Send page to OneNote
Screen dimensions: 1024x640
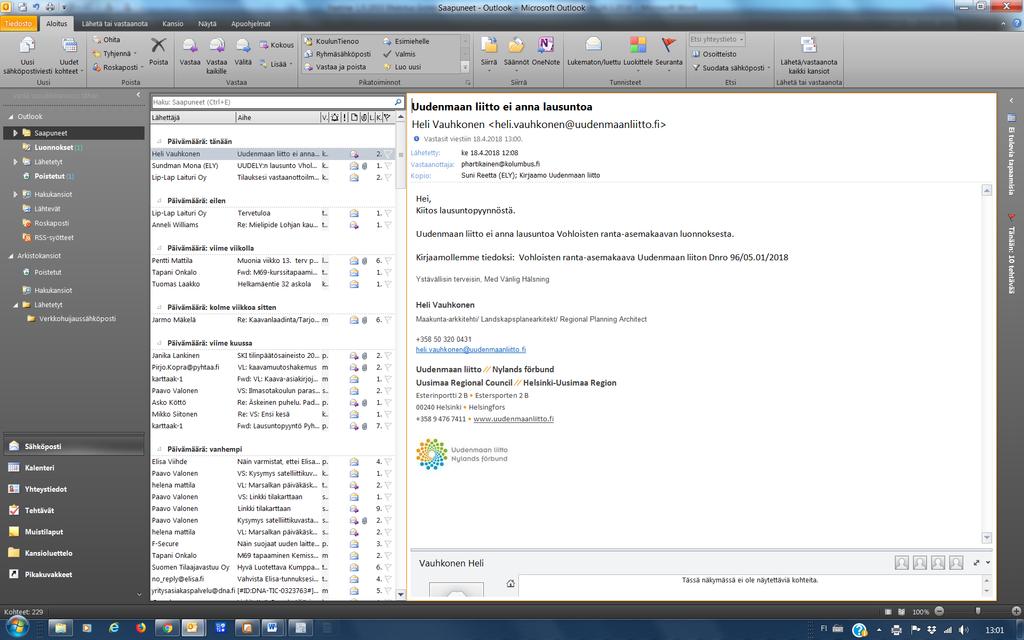(545, 51)
